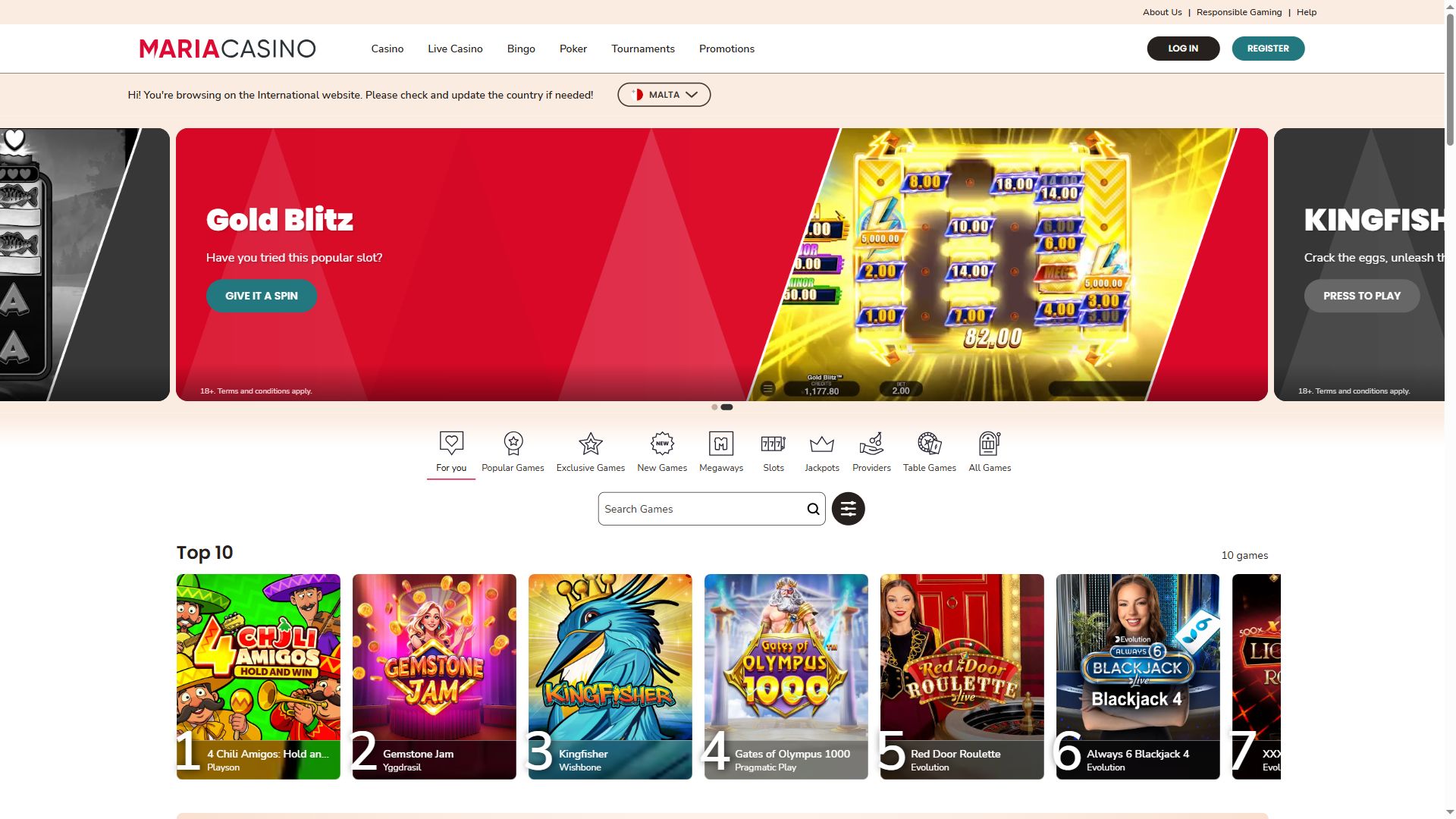Click the '10 games' count label
This screenshot has width=1456, height=819.
tap(1244, 555)
